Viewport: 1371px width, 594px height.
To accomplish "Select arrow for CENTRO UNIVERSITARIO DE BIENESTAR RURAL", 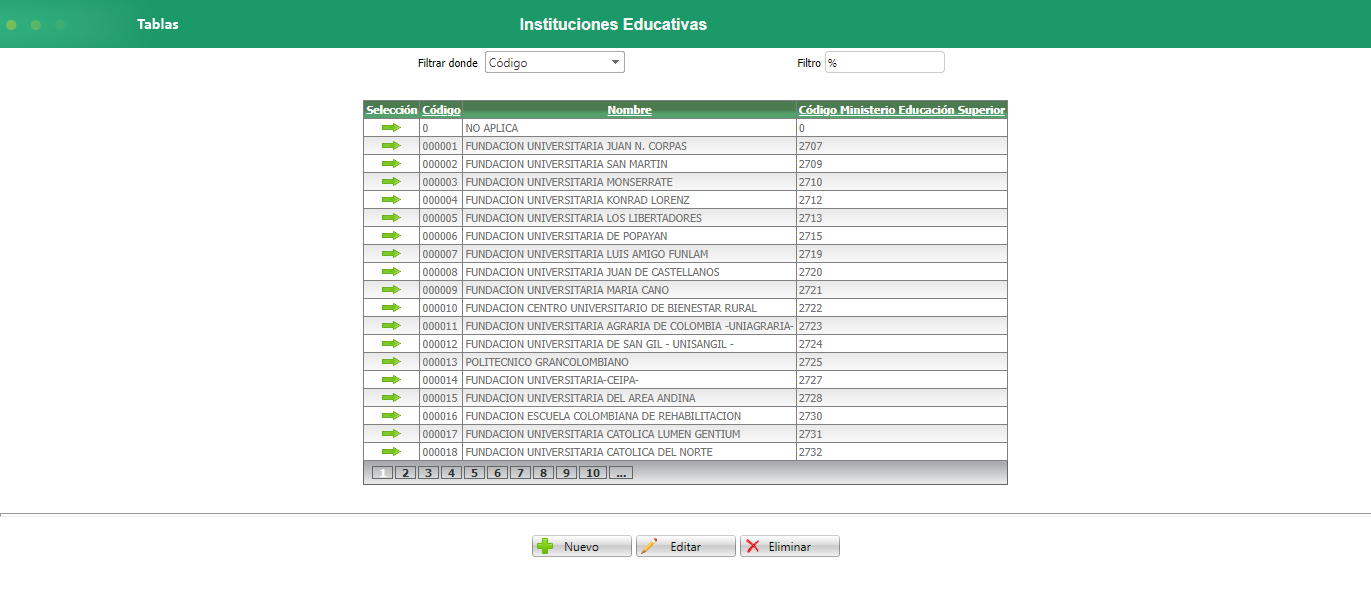I will (x=391, y=308).
